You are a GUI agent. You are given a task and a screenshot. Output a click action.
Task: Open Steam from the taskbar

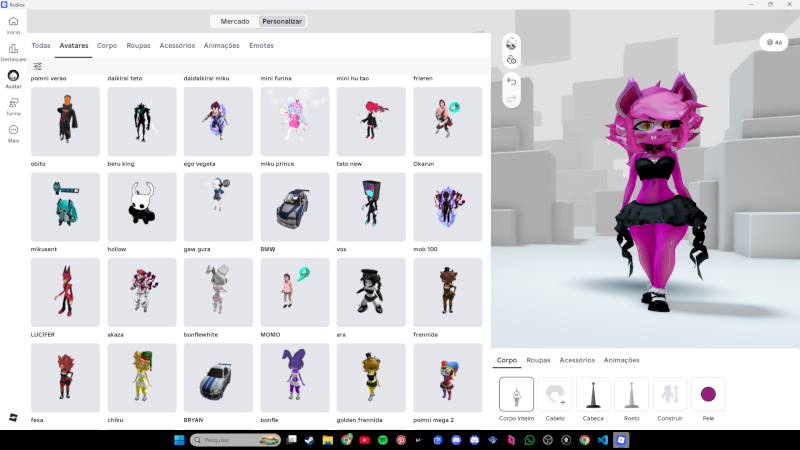[x=309, y=440]
